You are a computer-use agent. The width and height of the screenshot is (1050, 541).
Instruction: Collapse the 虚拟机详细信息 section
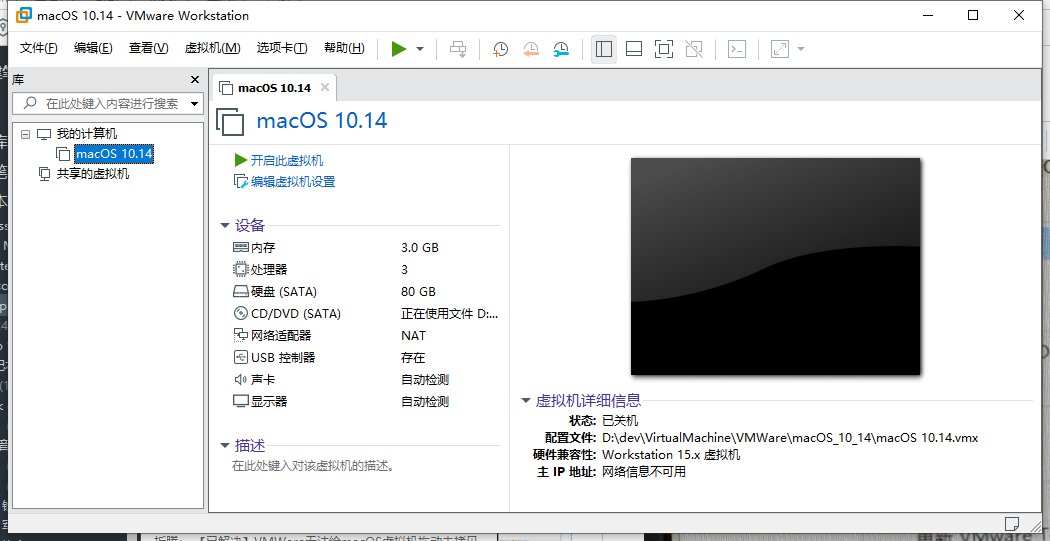point(526,401)
